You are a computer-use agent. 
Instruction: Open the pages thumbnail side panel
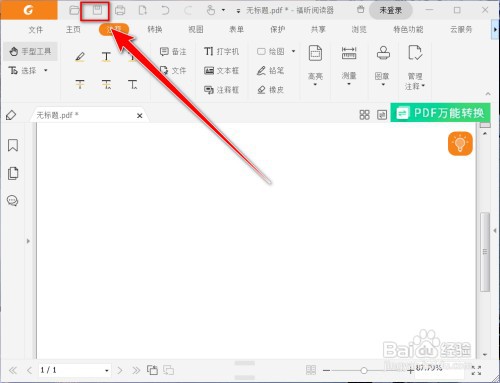coord(13,173)
